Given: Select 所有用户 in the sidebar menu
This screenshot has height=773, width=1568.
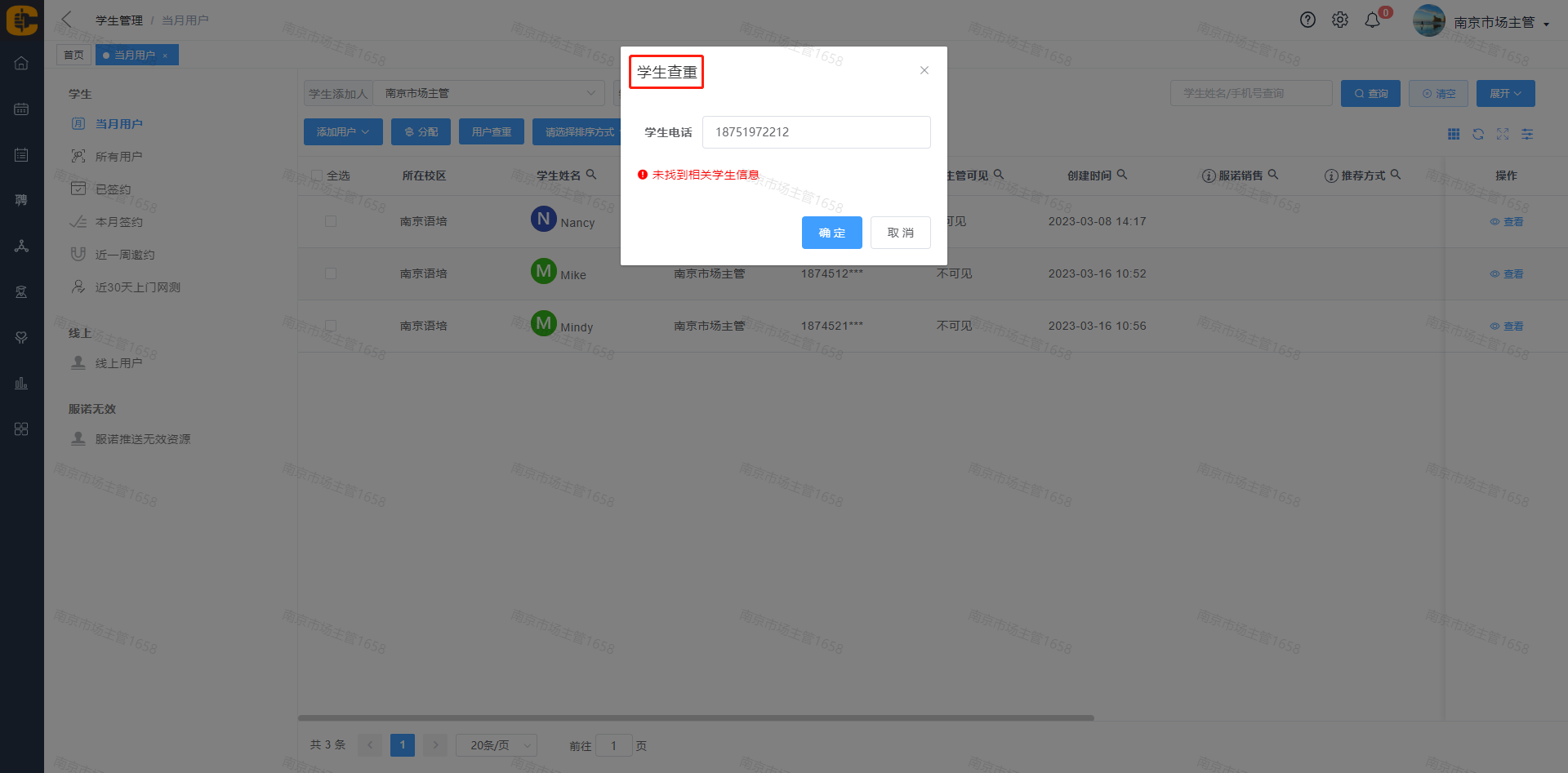Looking at the screenshot, I should (118, 157).
